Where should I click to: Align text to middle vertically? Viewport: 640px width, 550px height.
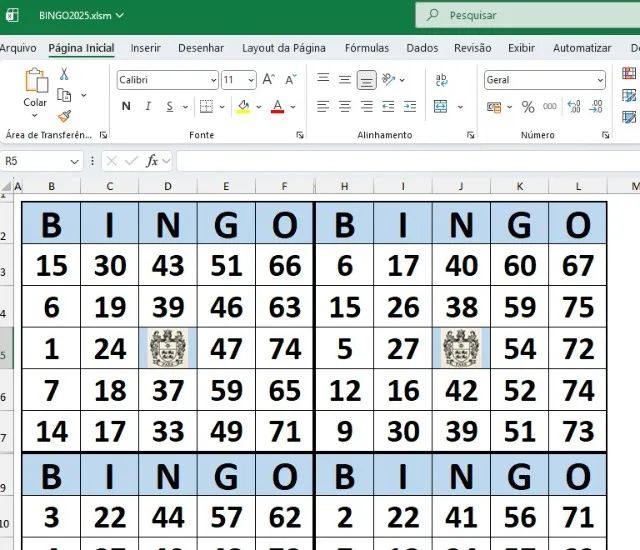coord(345,80)
